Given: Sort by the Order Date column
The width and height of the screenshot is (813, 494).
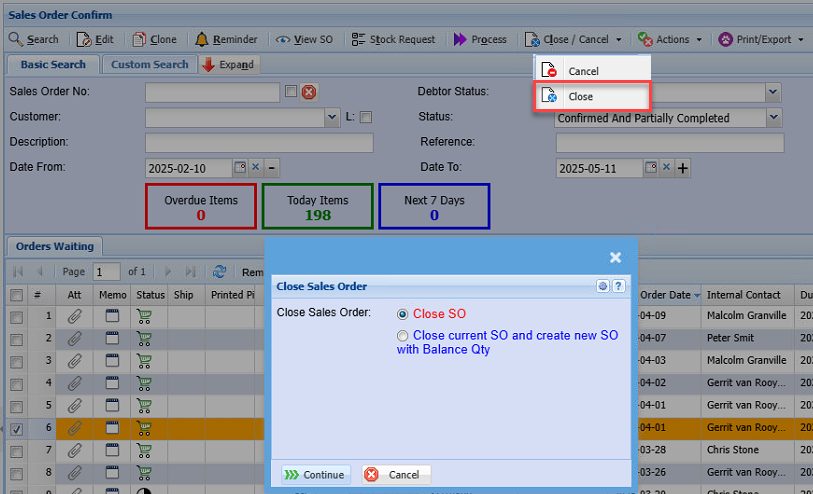Looking at the screenshot, I should 669,295.
